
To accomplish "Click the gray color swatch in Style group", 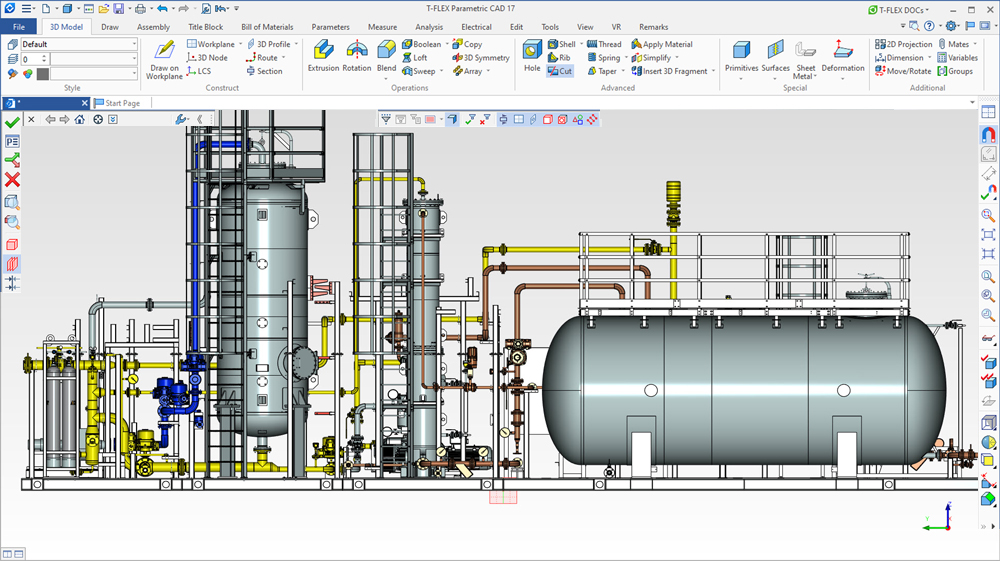I will pyautogui.click(x=41, y=73).
